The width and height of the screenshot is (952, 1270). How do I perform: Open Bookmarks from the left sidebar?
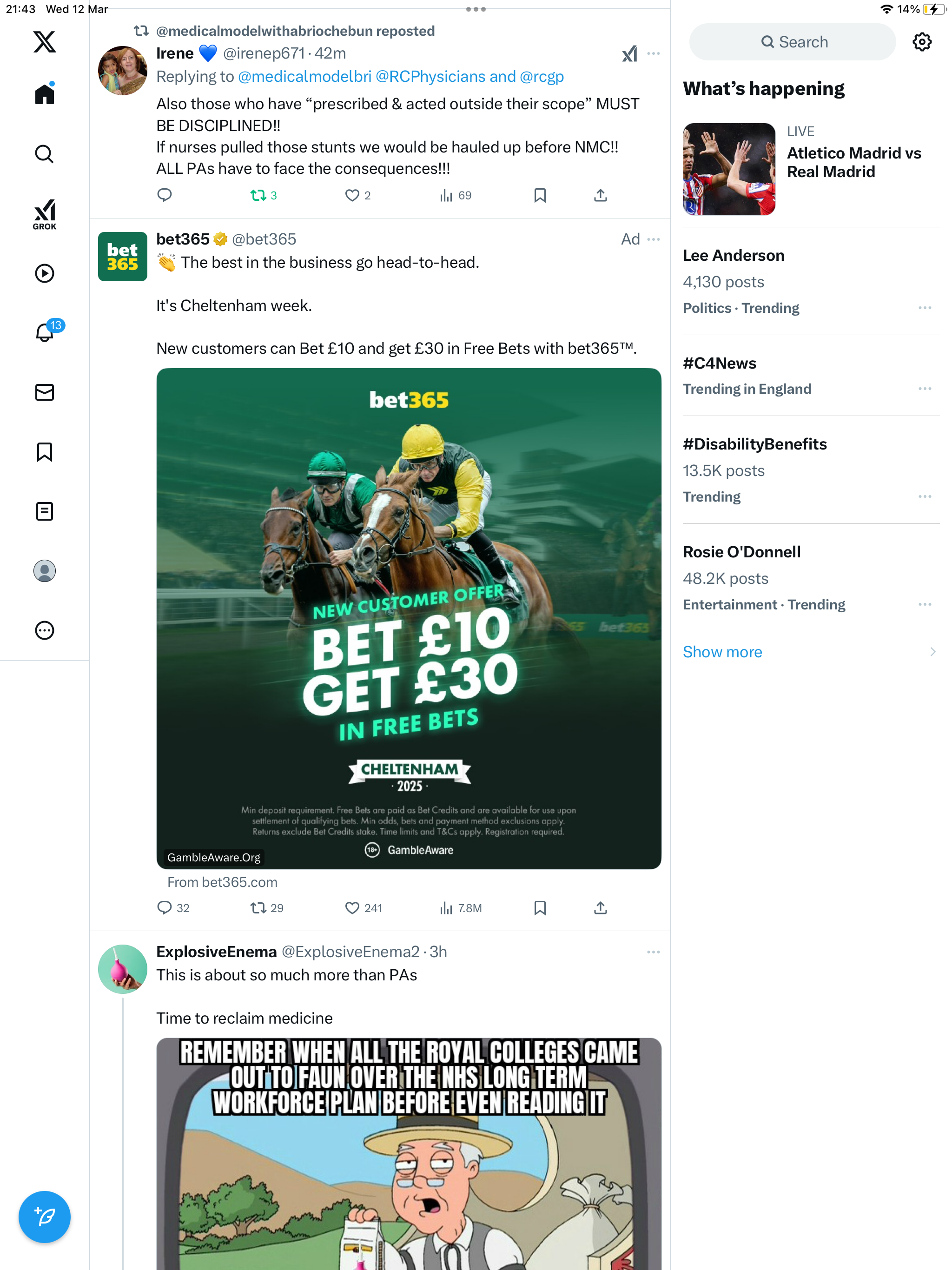[44, 452]
